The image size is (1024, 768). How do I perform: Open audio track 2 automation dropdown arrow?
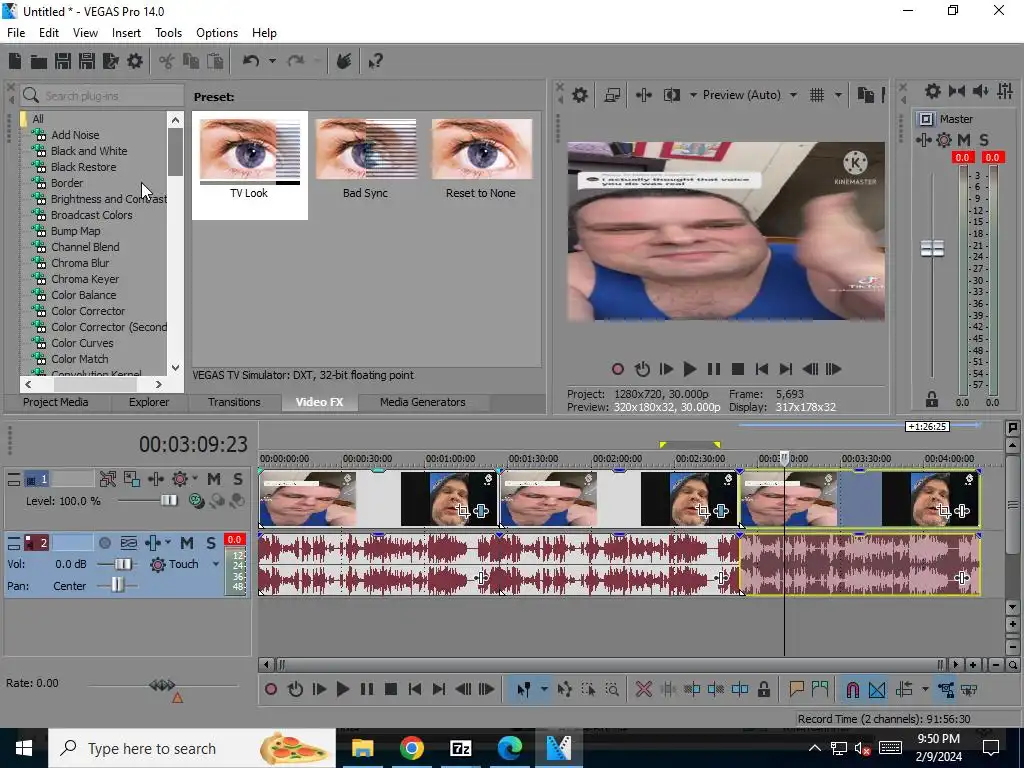[168, 543]
